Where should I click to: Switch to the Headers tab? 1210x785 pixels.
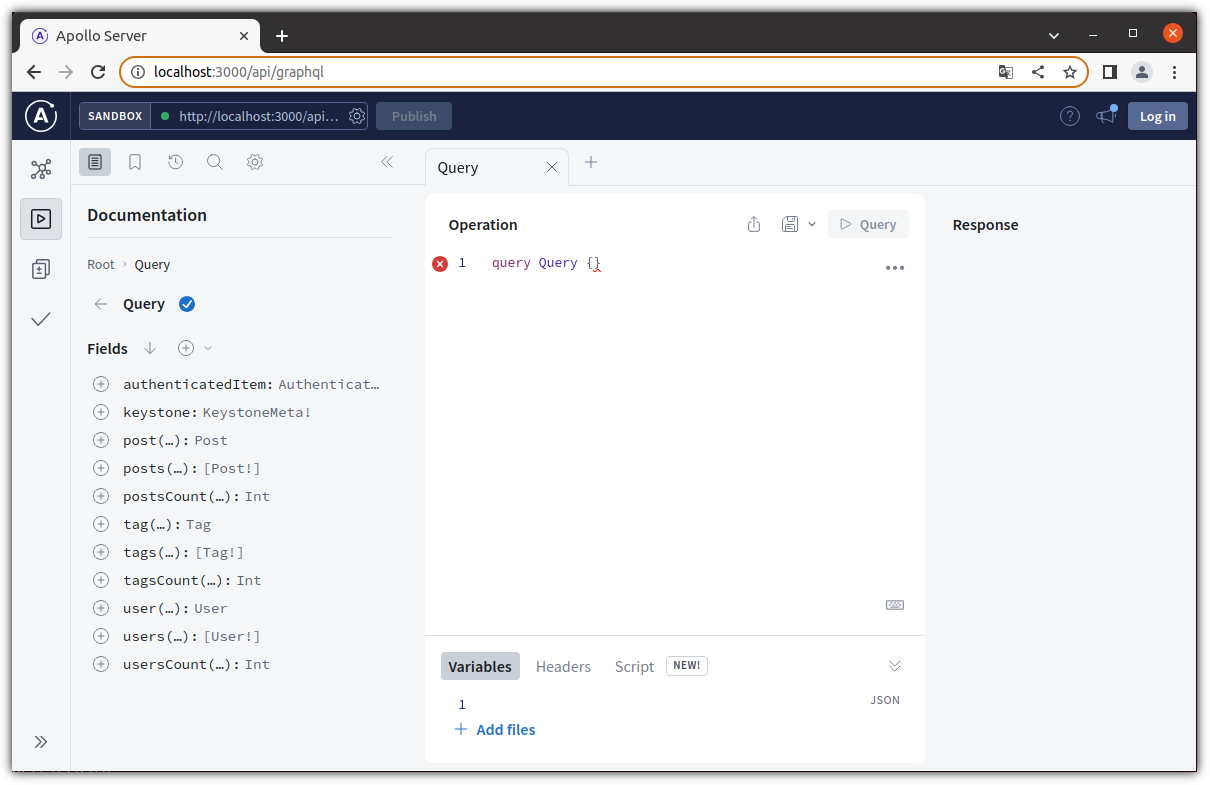coord(563,667)
